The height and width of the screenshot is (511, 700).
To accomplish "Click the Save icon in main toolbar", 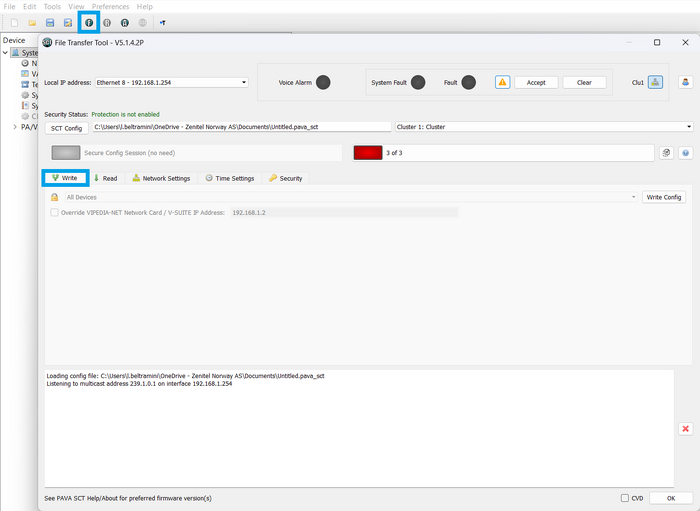I will [50, 23].
